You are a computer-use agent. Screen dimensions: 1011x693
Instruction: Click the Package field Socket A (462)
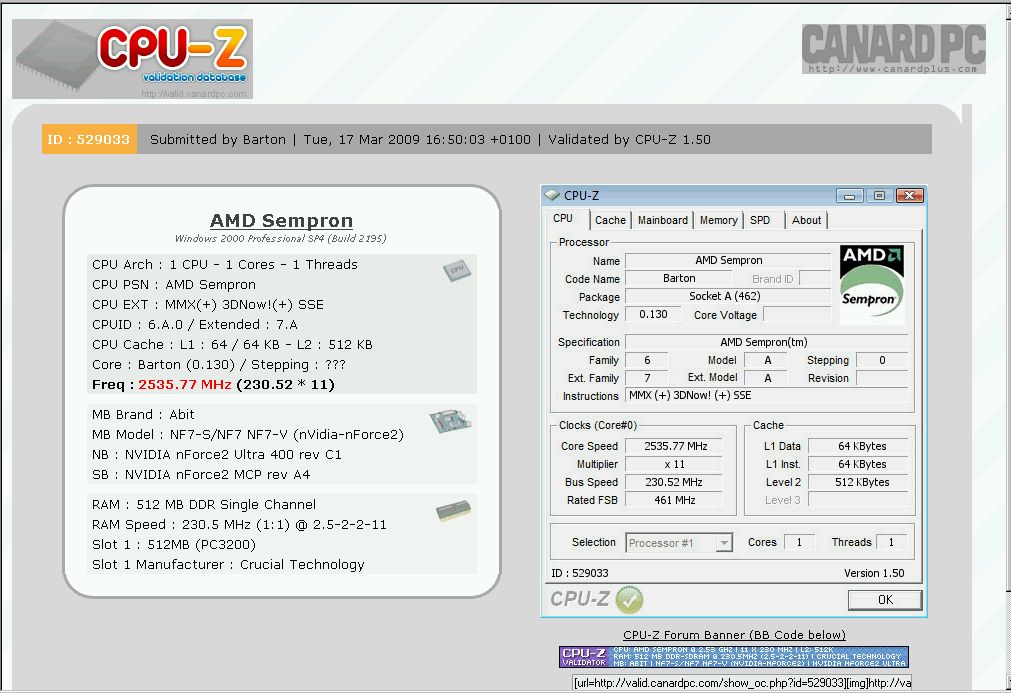[729, 297]
